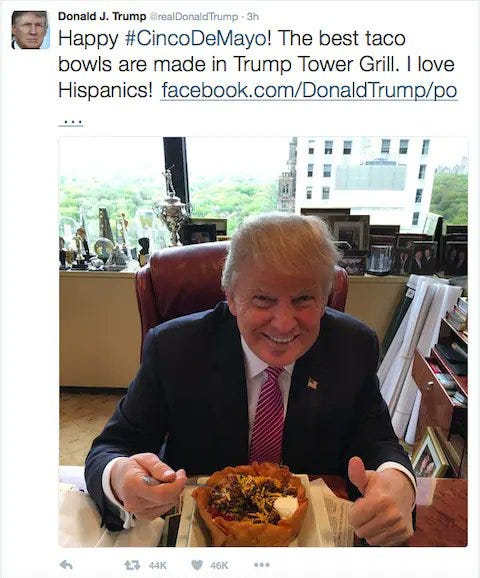Open the 3h timestamp permalink
The height and width of the screenshot is (578, 480).
(x=253, y=17)
